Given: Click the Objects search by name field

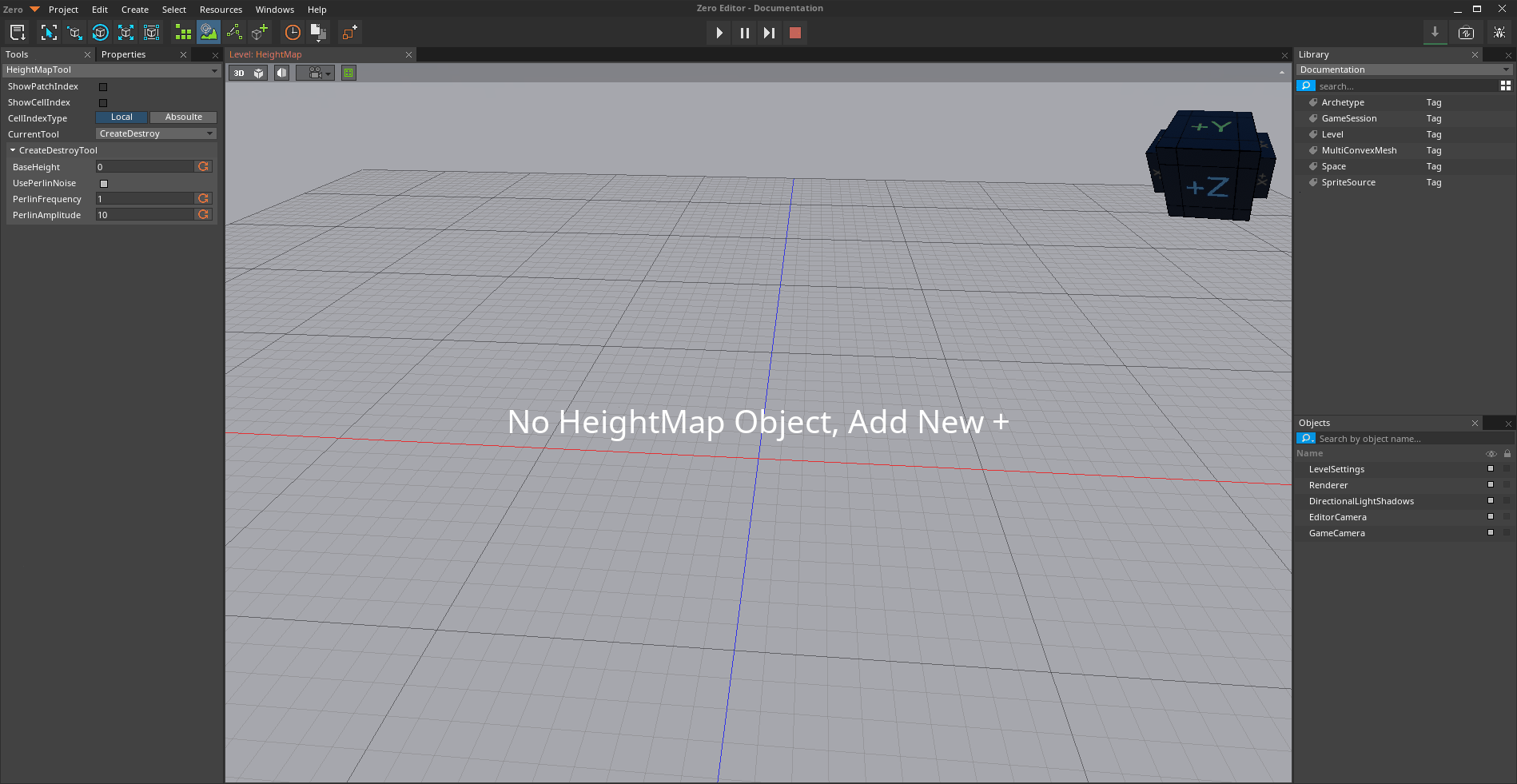Looking at the screenshot, I should 1415,438.
